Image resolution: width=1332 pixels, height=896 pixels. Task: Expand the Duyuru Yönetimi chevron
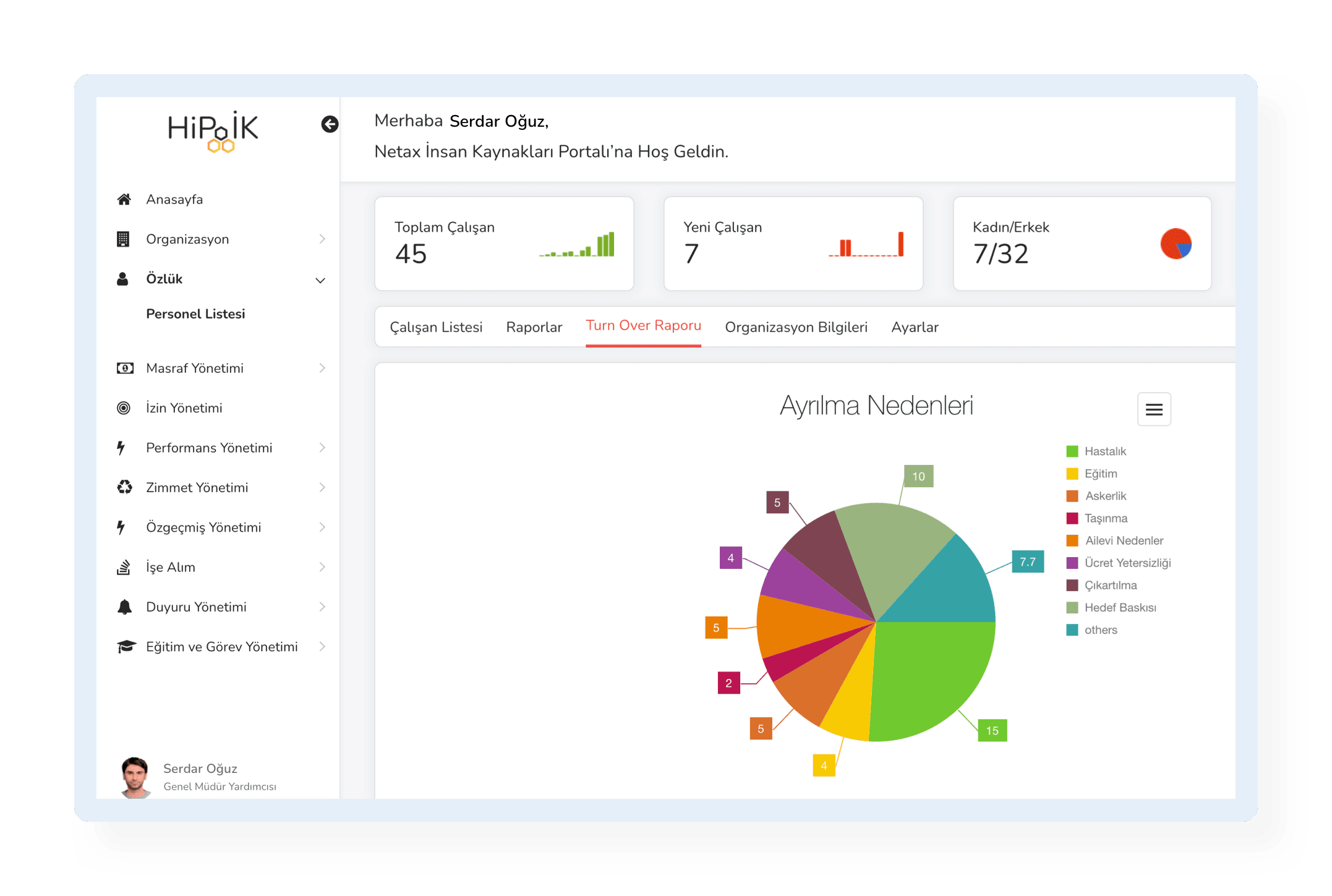coord(322,607)
